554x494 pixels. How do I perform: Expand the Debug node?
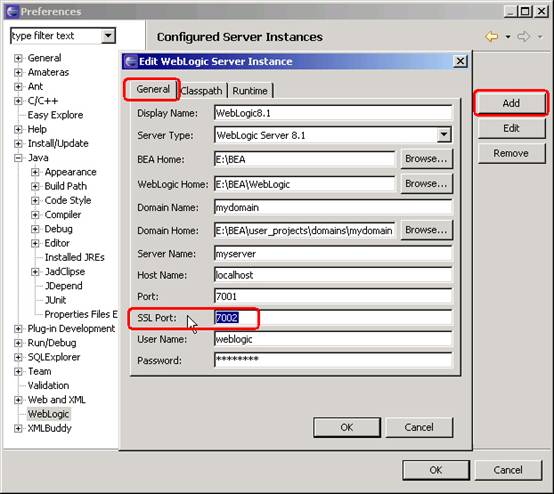(35, 229)
